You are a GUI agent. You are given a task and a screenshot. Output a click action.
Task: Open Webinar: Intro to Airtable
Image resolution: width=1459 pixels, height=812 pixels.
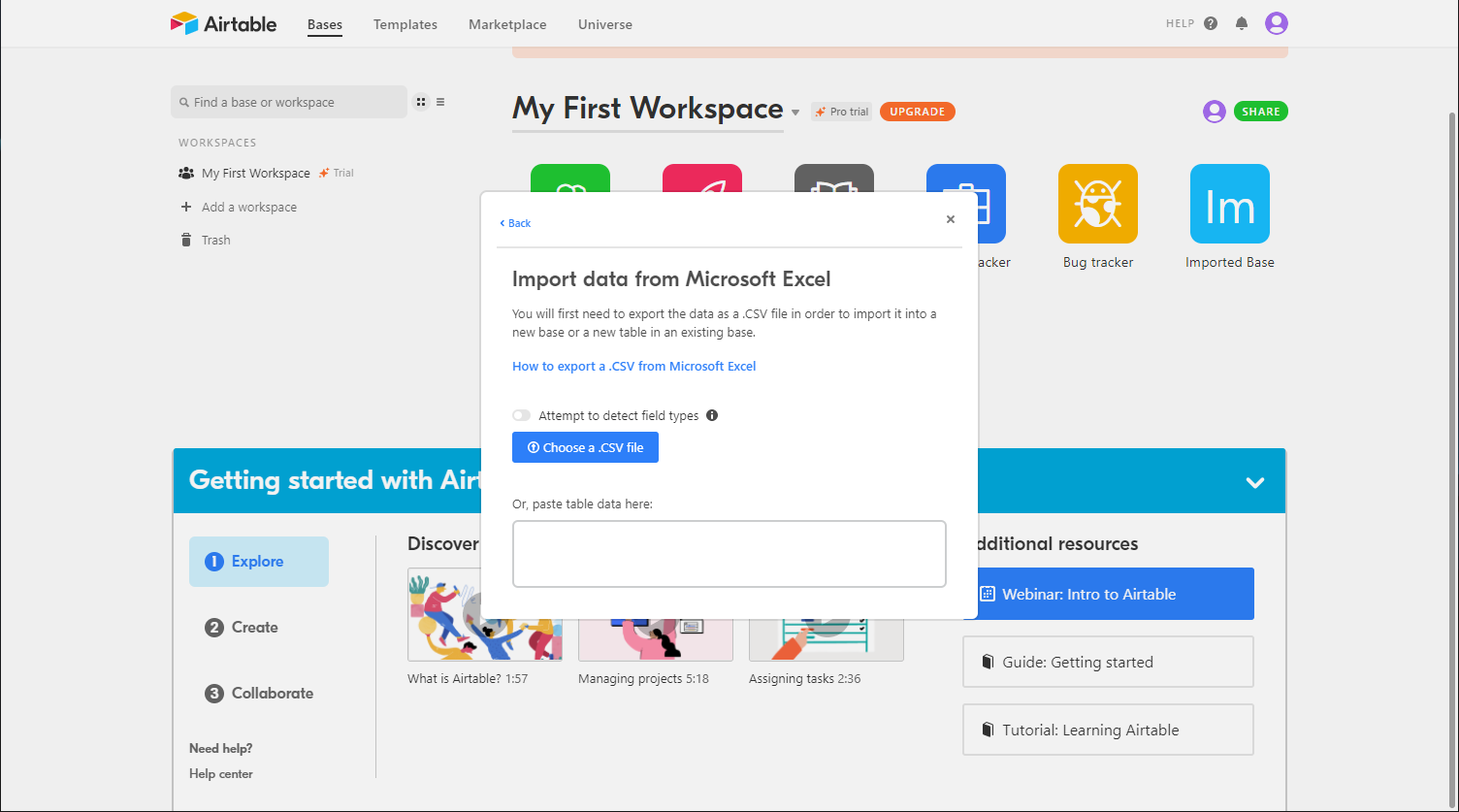[1116, 594]
